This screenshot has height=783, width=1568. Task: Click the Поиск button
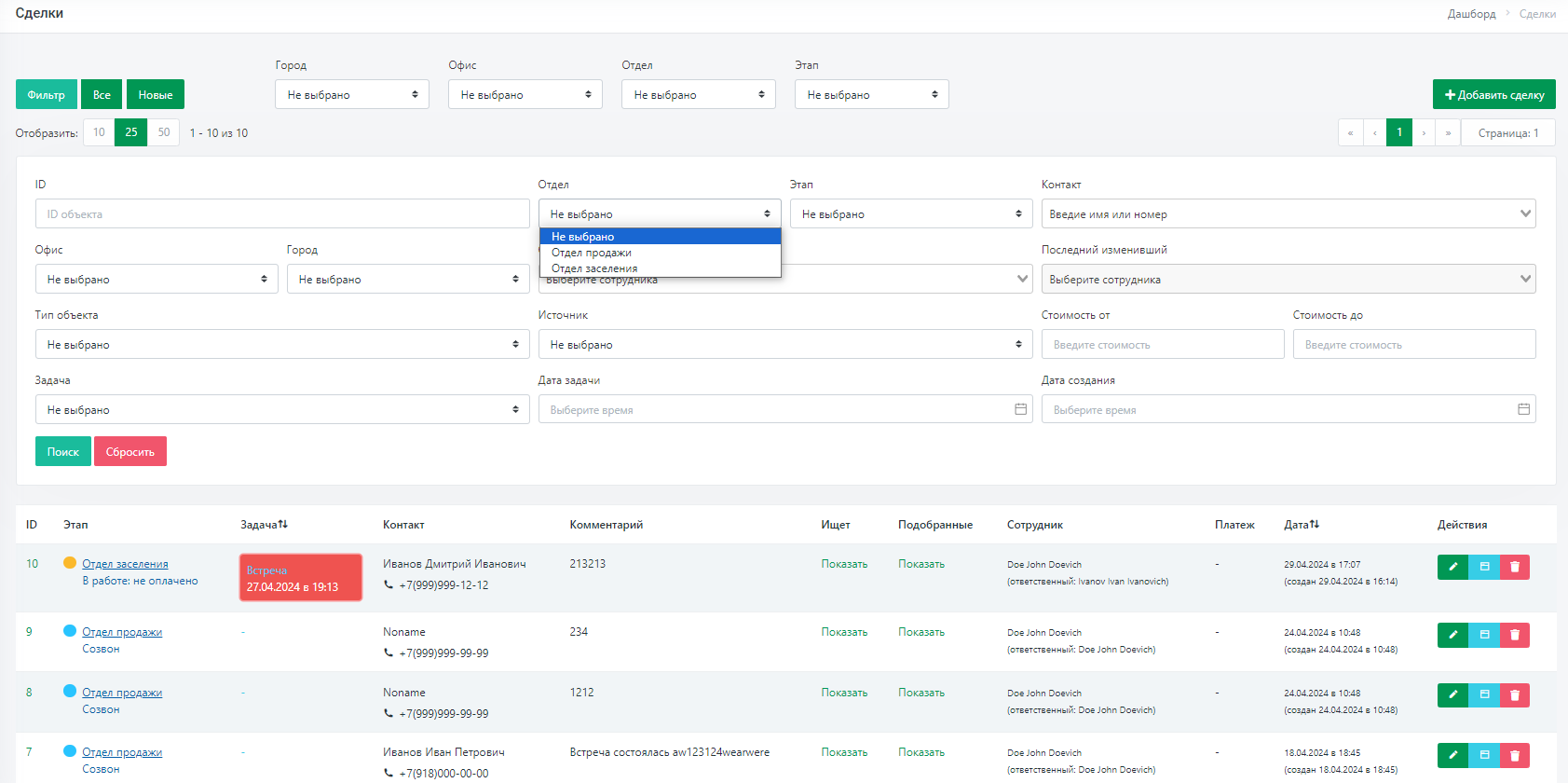63,451
